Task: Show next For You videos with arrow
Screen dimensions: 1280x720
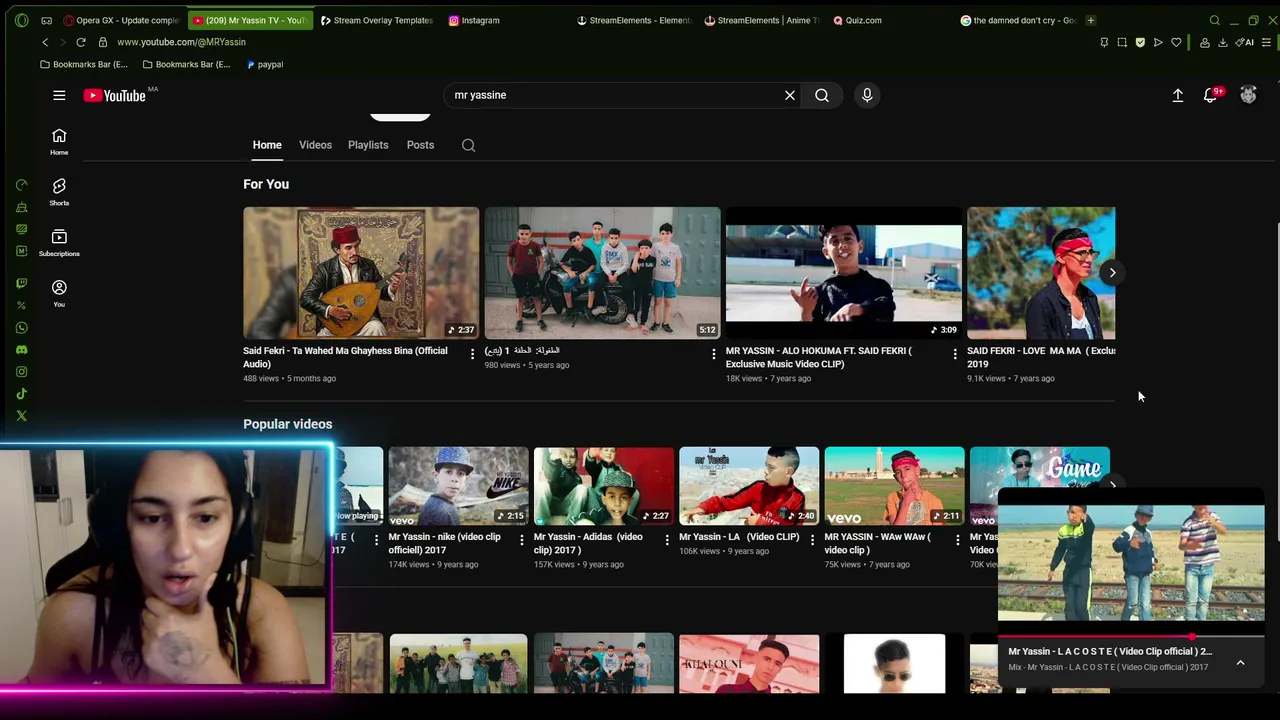Action: (1112, 273)
